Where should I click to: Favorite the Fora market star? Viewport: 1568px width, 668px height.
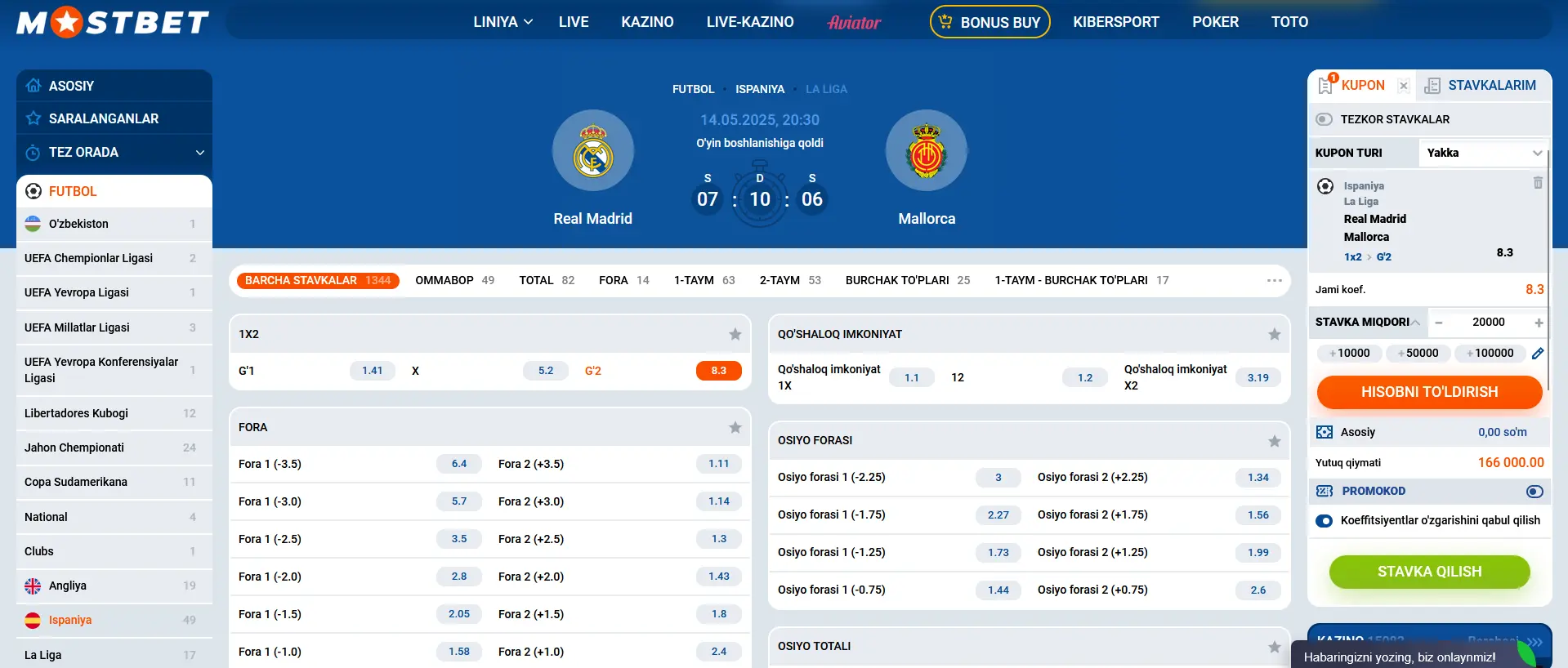[x=735, y=427]
